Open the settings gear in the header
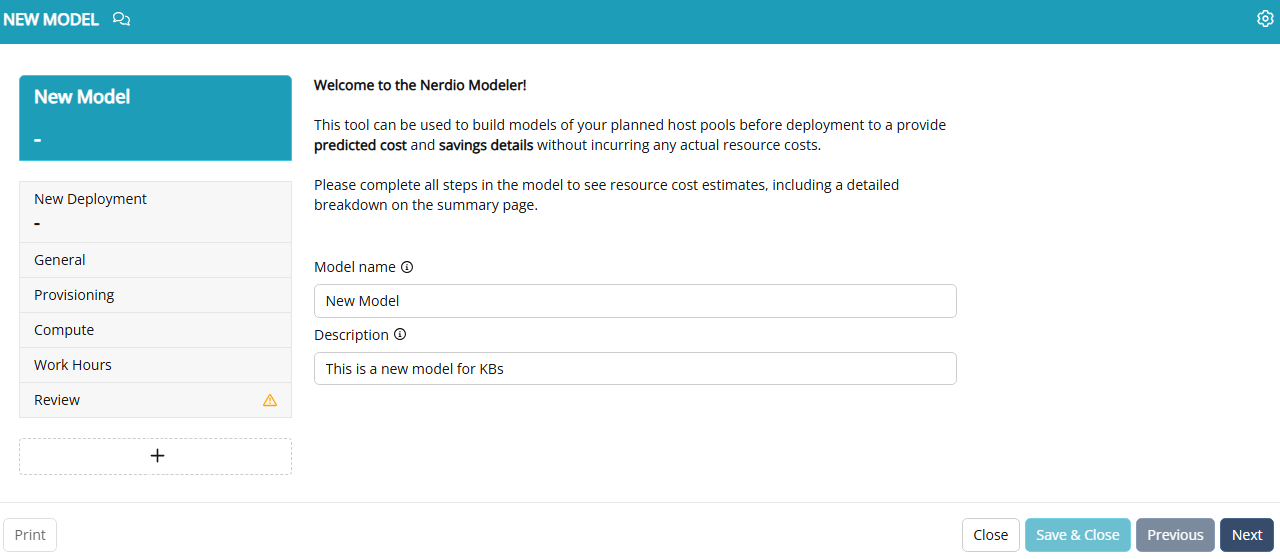This screenshot has width=1280, height=559. click(x=1264, y=19)
